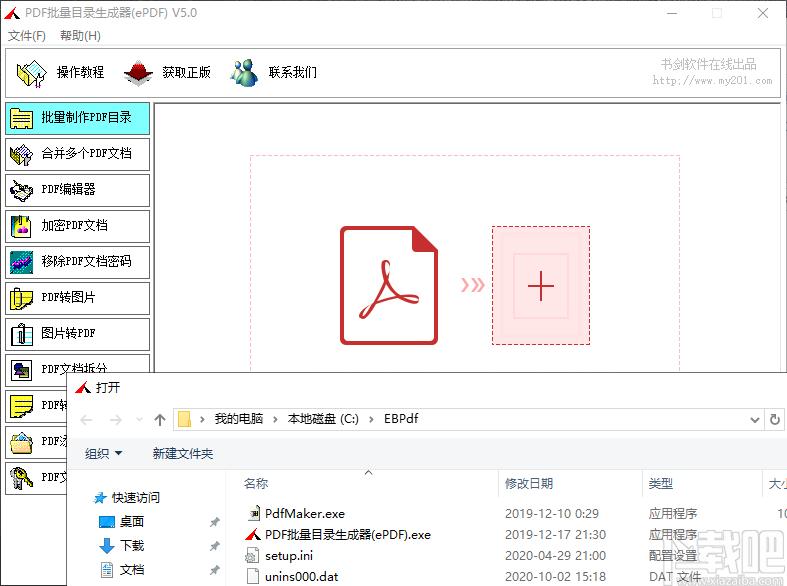Image resolution: width=787 pixels, height=586 pixels.
Task: Sort files by 类型 column
Action: coord(661,484)
